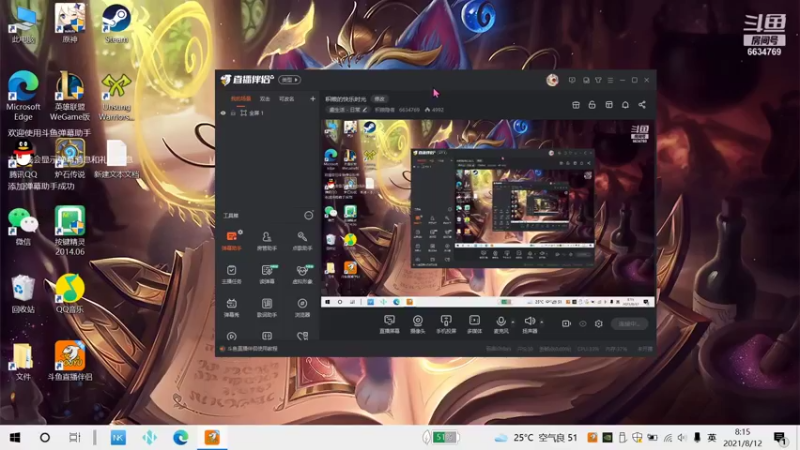Click the 修改 title edit button
The width and height of the screenshot is (800, 450).
point(379,99)
